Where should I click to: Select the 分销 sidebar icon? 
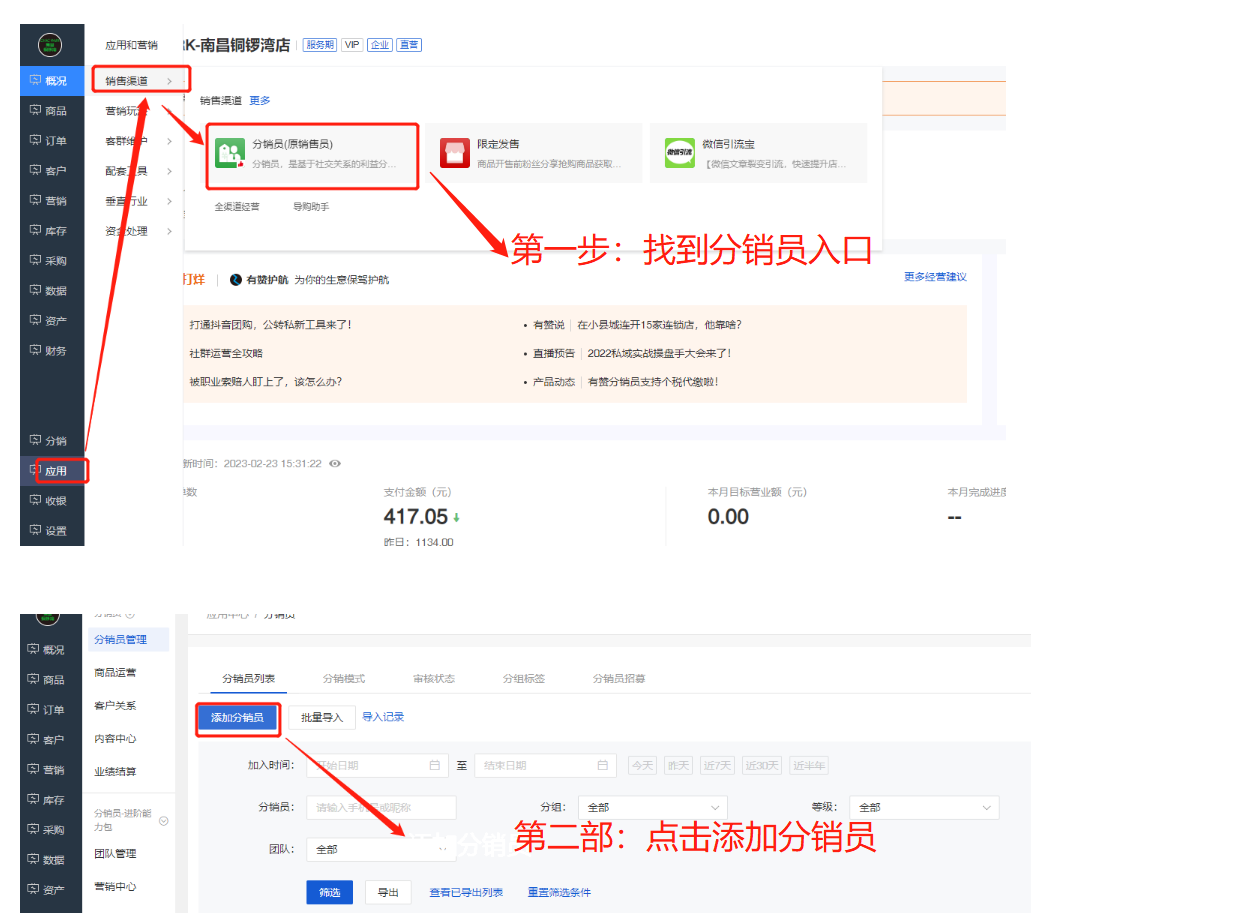[37, 441]
